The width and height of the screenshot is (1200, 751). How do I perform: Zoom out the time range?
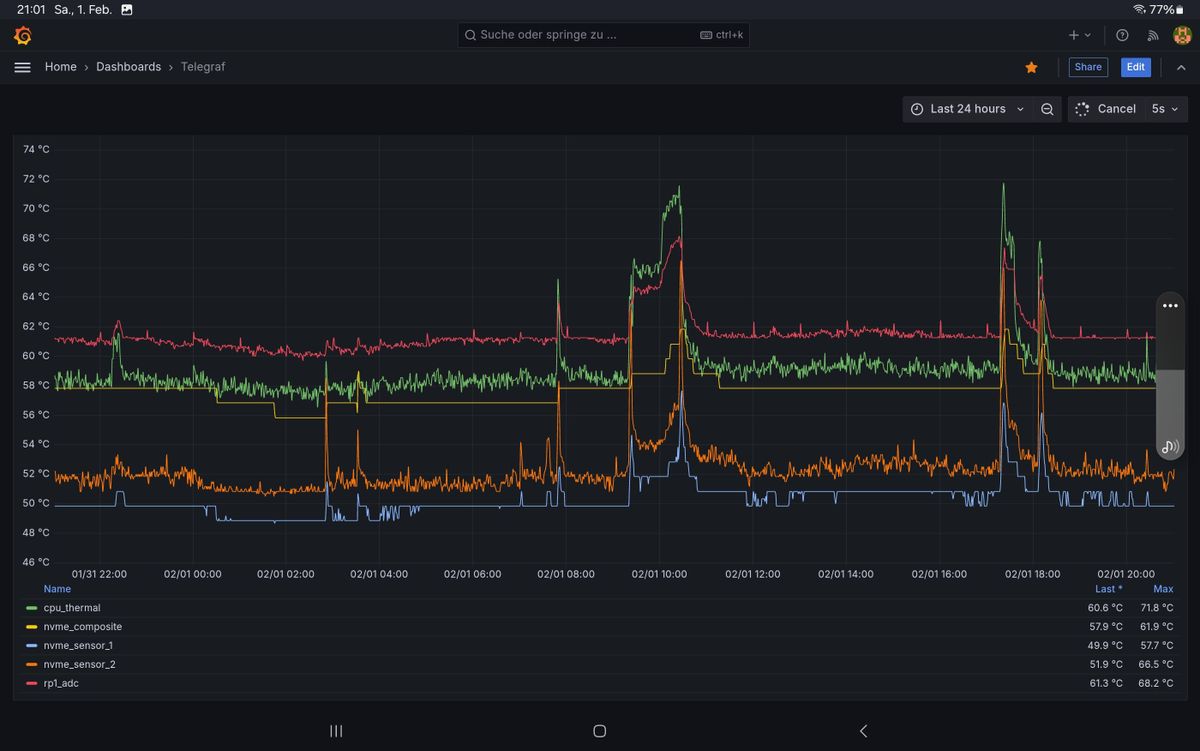click(1047, 109)
